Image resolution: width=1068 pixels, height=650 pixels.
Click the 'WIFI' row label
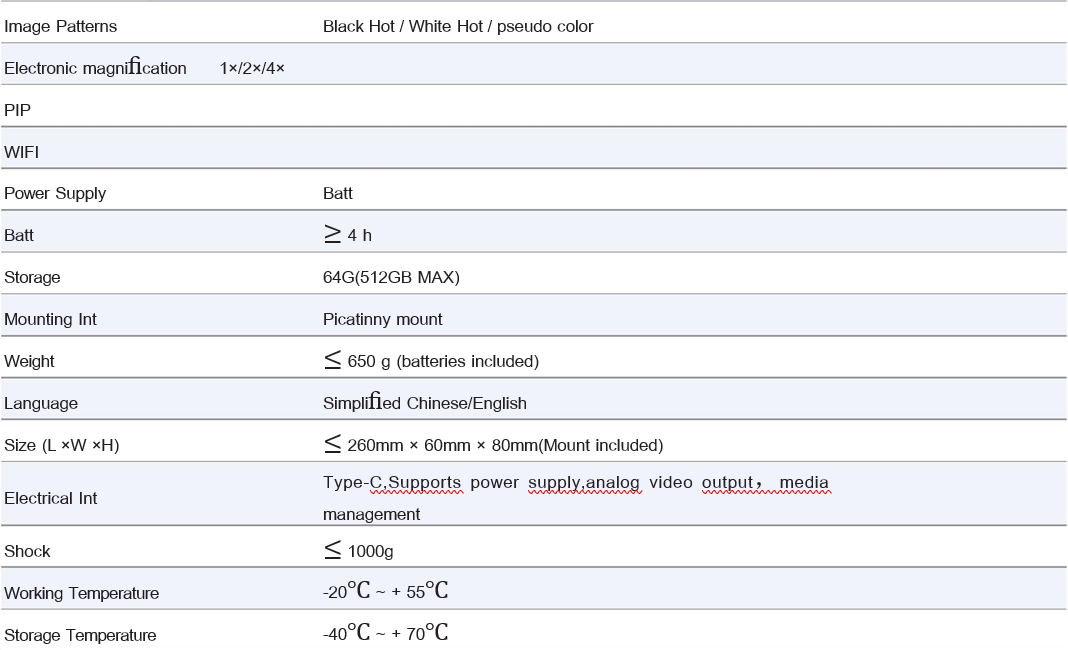click(x=22, y=152)
